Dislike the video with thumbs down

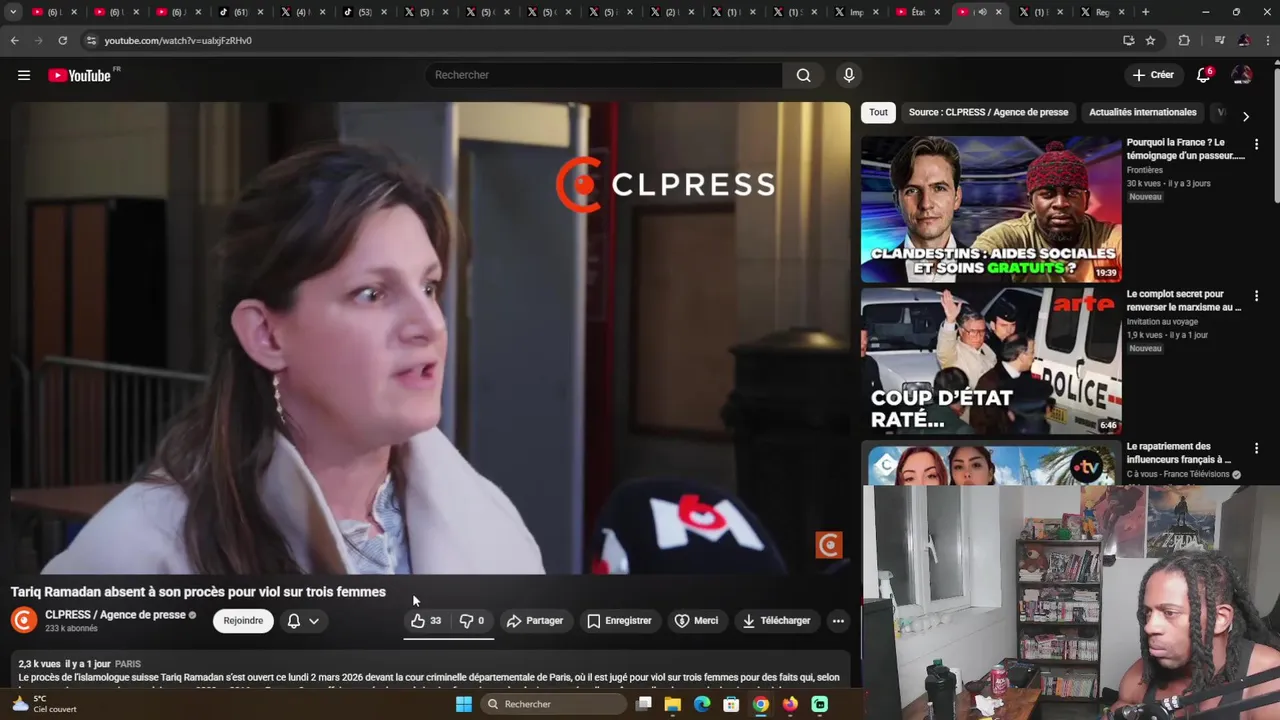(x=472, y=621)
